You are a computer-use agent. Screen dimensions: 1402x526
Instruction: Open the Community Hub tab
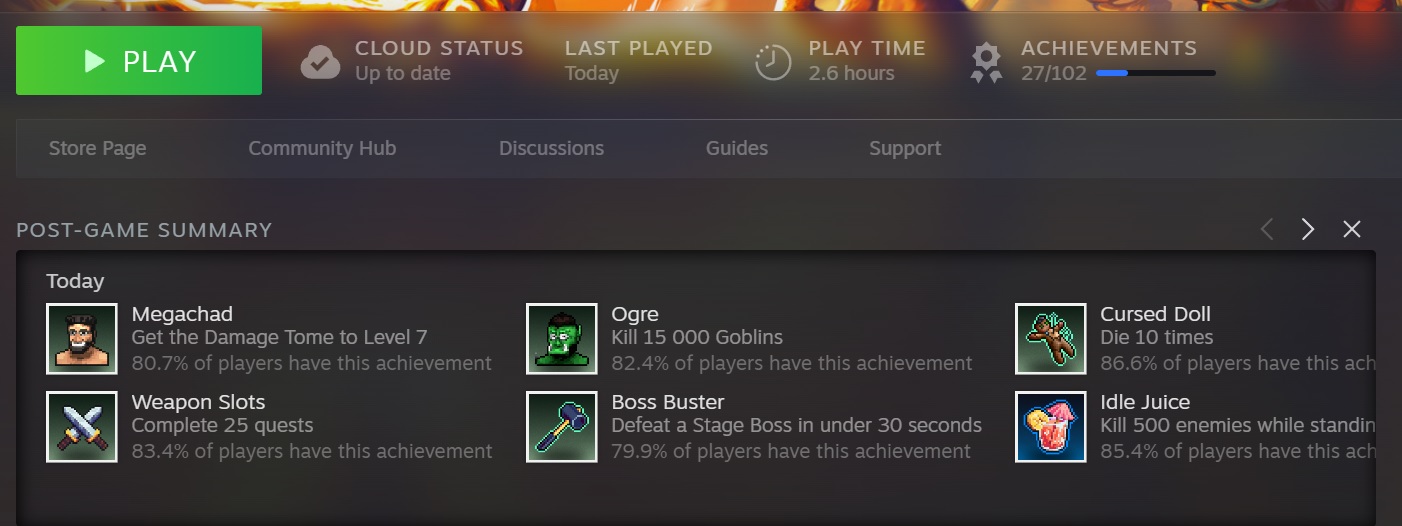coord(322,149)
